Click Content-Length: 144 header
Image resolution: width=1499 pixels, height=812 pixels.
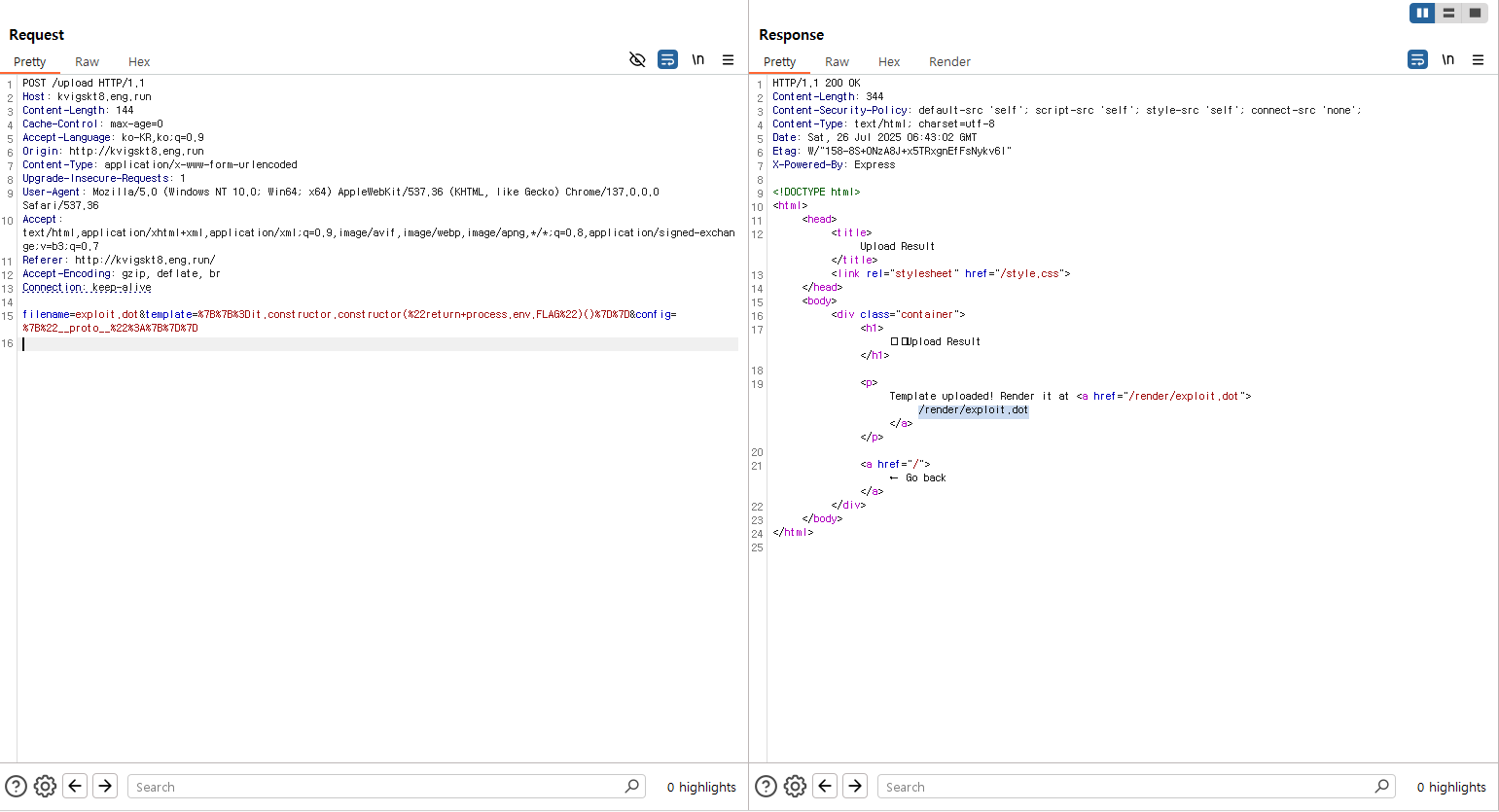coord(78,110)
